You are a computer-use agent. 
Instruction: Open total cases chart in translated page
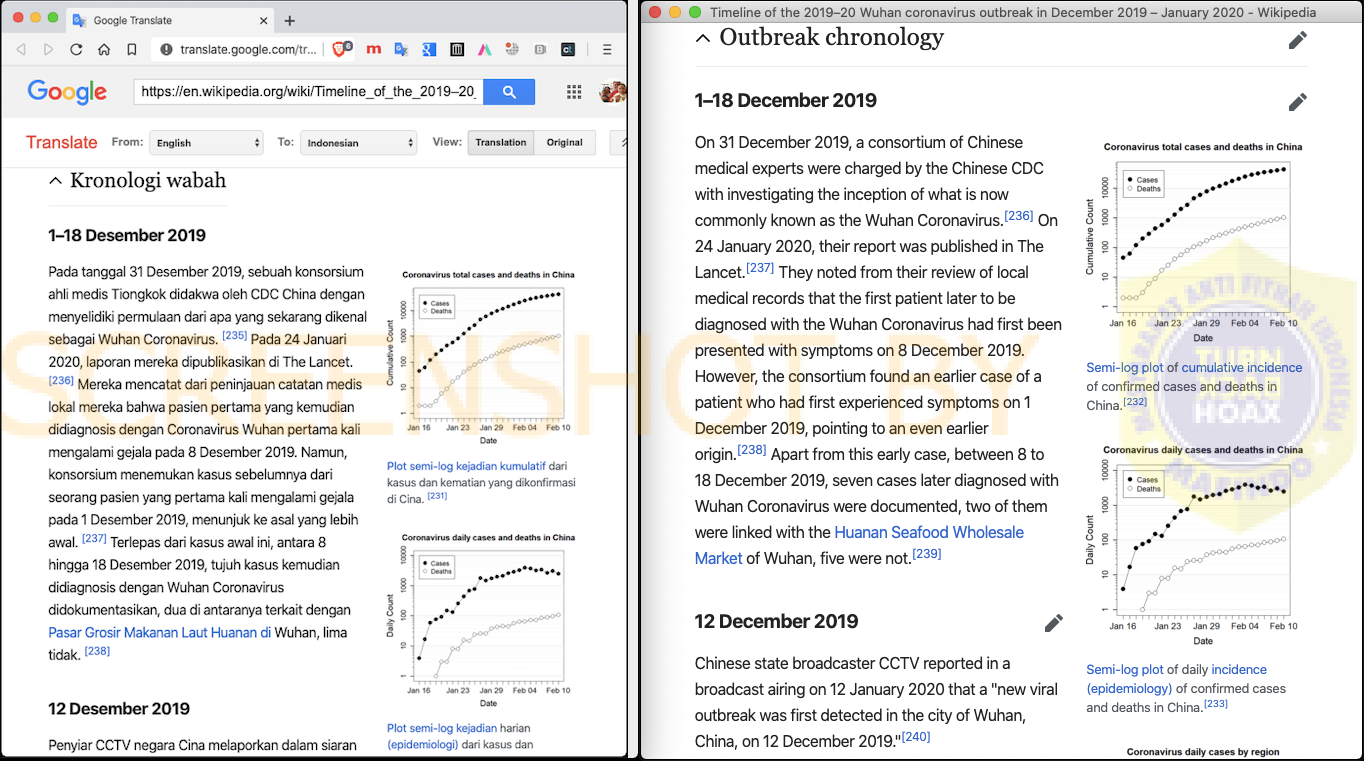482,359
